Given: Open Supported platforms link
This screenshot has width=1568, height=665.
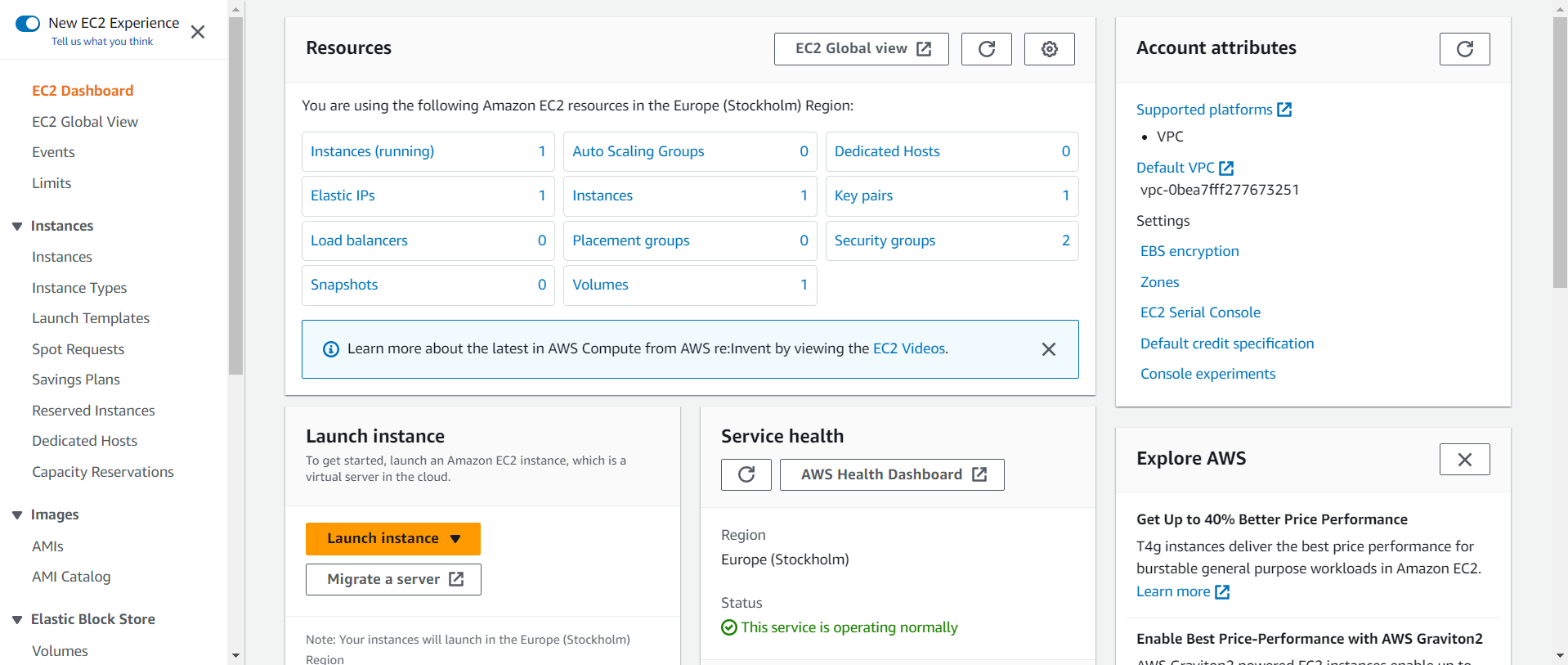Looking at the screenshot, I should (1213, 110).
